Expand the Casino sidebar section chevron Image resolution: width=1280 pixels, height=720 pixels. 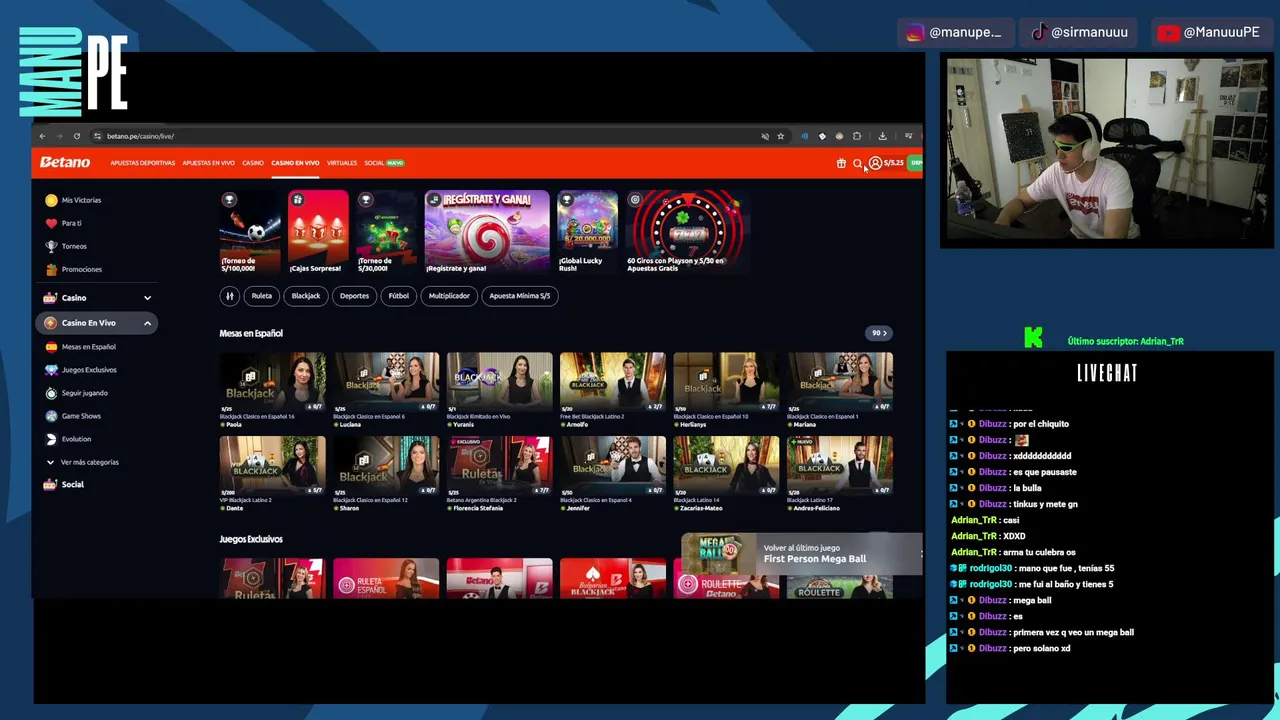pyautogui.click(x=147, y=298)
